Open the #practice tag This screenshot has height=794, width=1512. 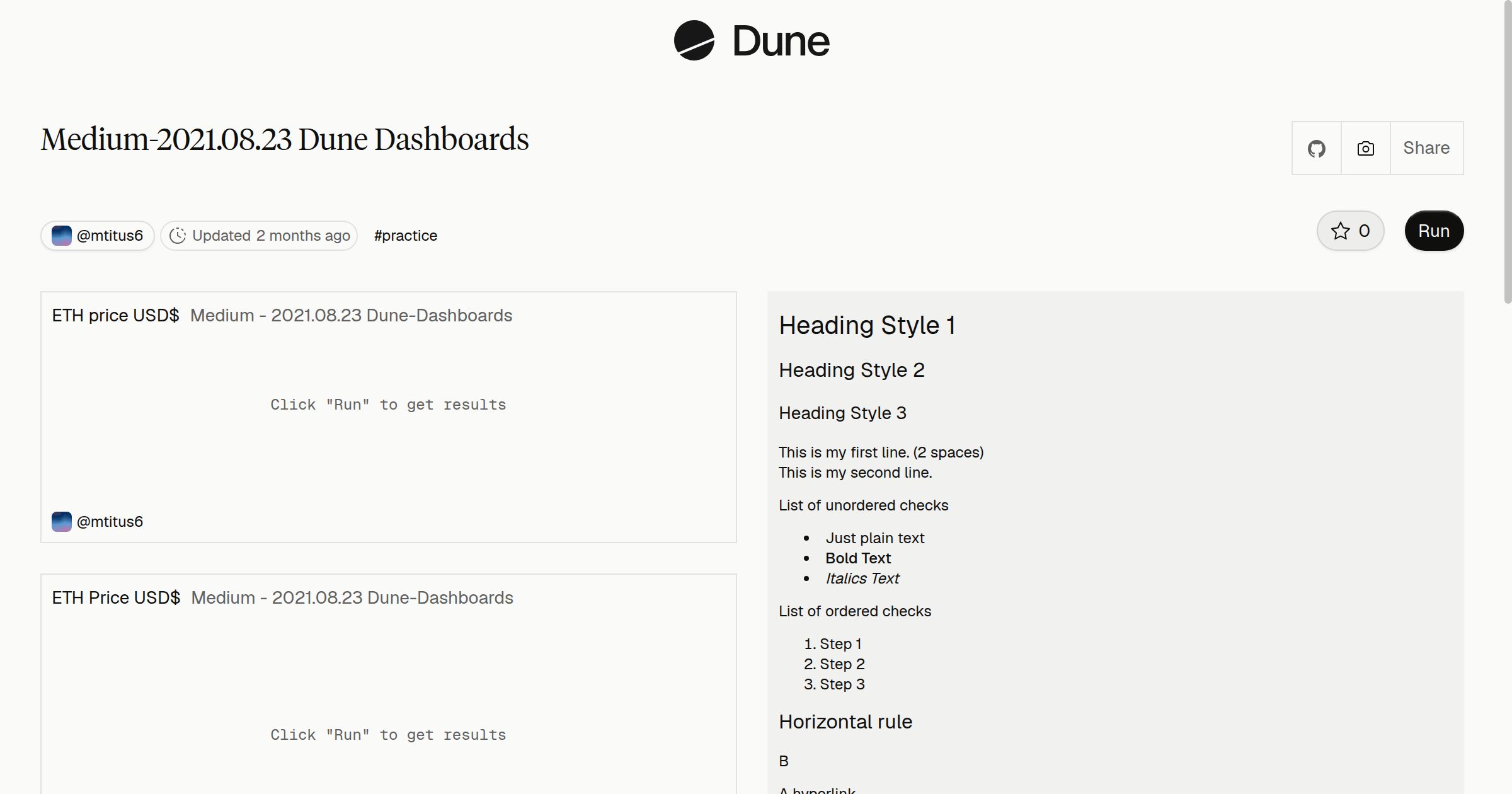(406, 236)
